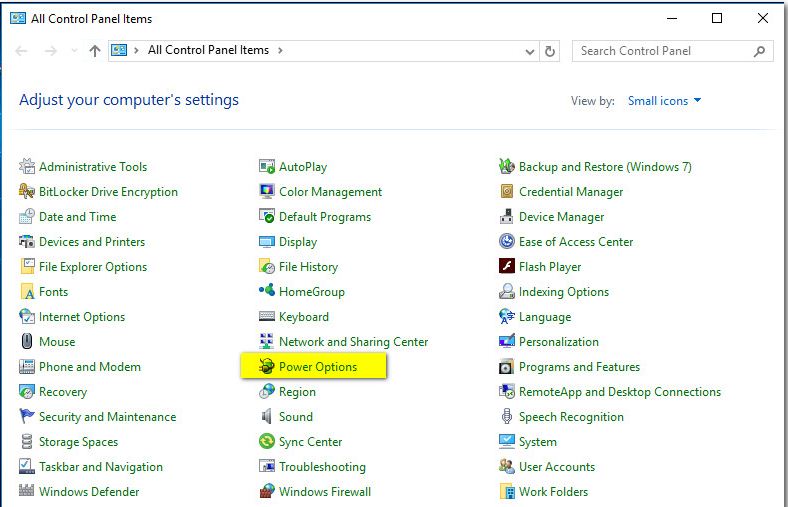Click the Back navigation arrow
This screenshot has height=507, width=788.
pyautogui.click(x=22, y=51)
